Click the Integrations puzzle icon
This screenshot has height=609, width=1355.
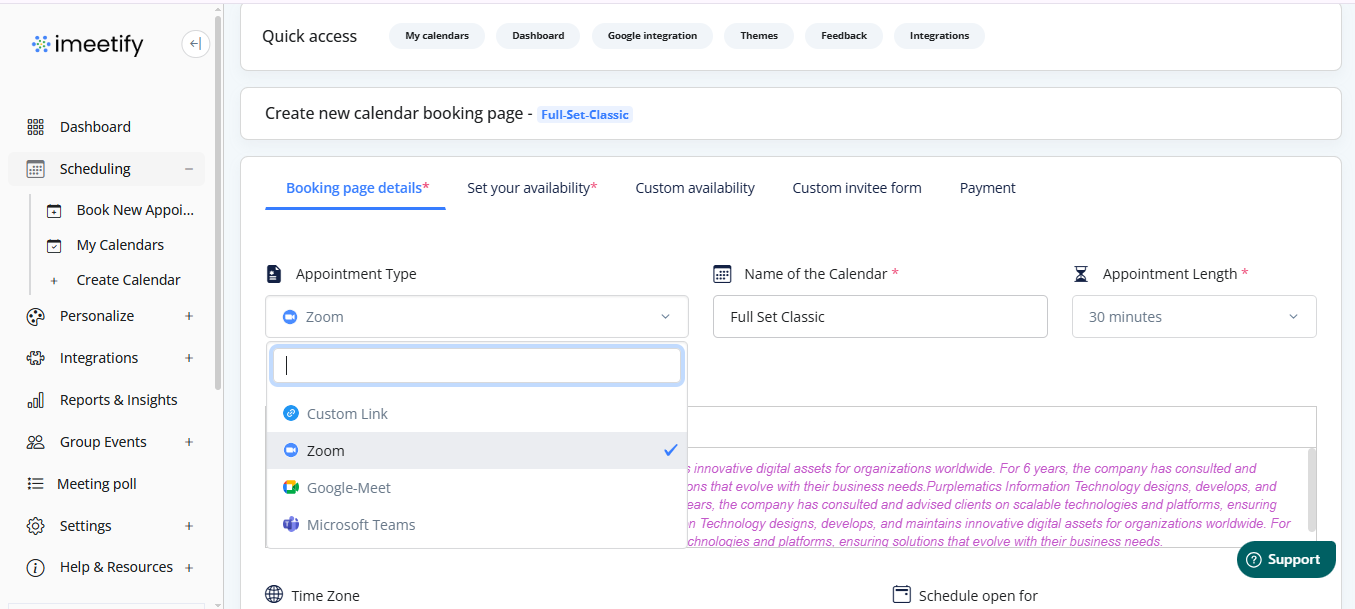(x=36, y=358)
